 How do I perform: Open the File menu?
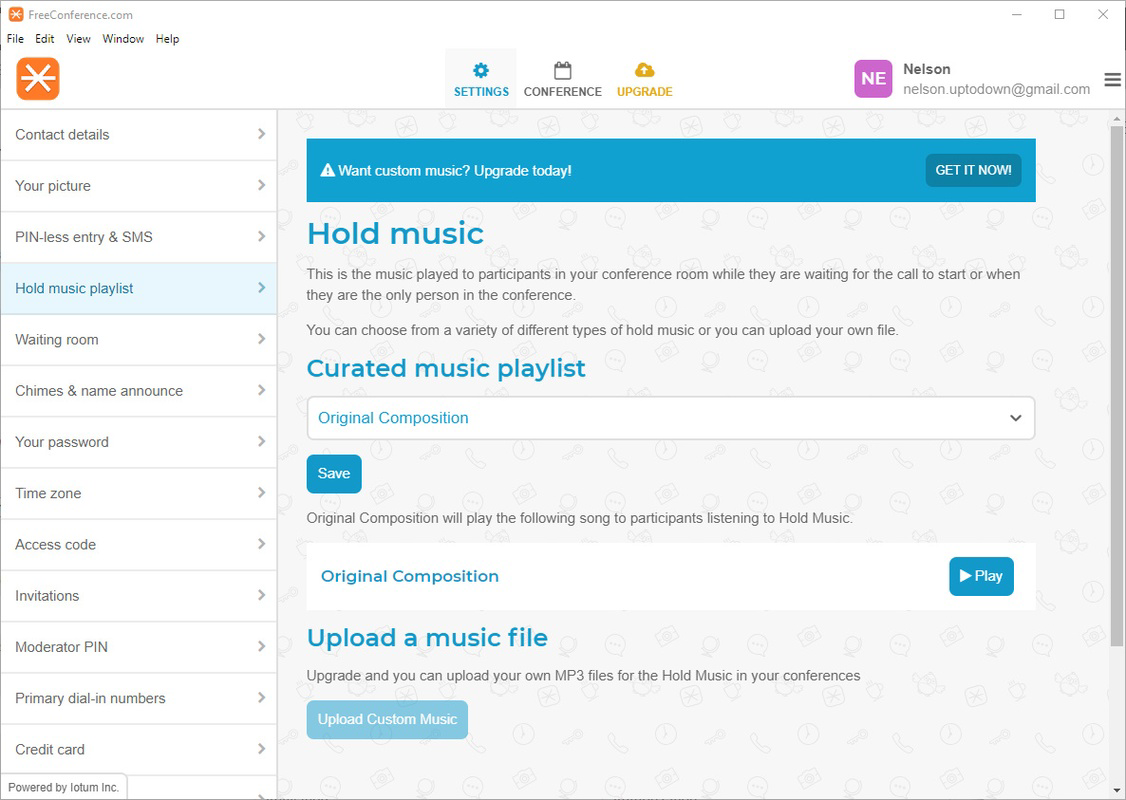click(15, 39)
